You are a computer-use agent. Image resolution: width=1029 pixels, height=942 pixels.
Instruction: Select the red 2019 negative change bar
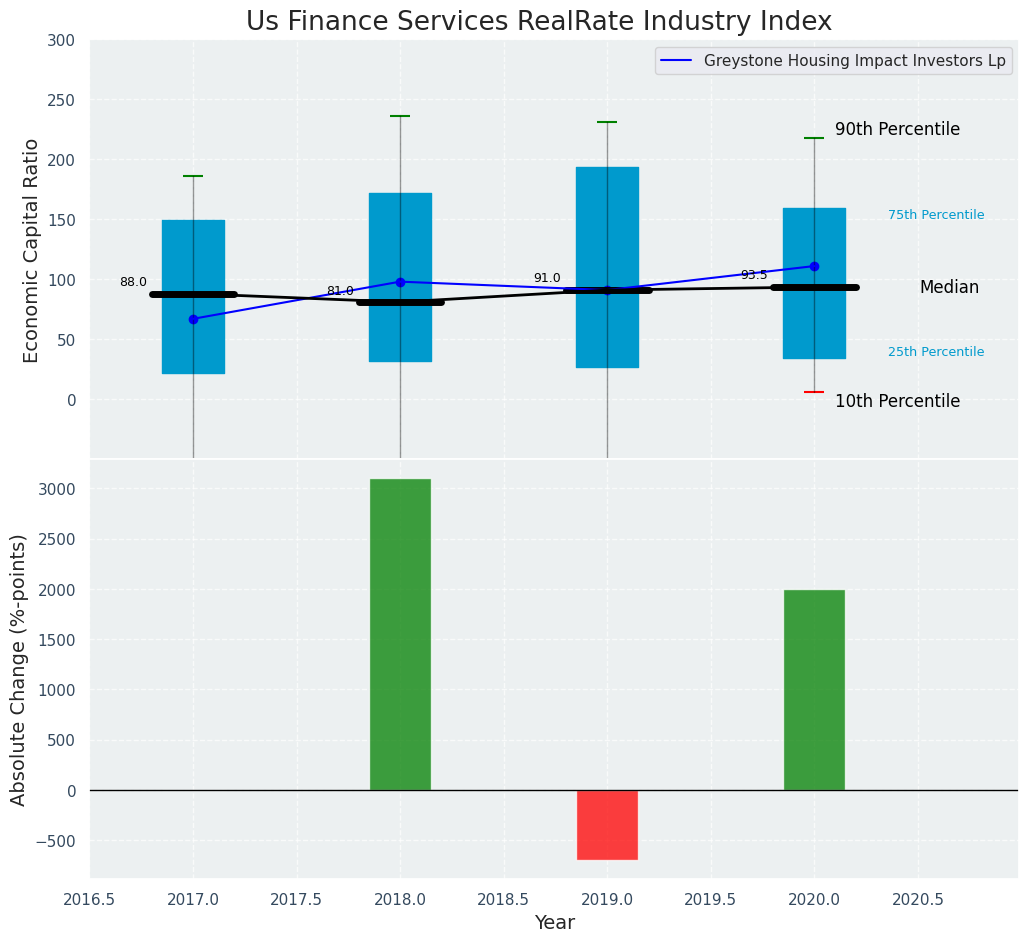tap(607, 824)
